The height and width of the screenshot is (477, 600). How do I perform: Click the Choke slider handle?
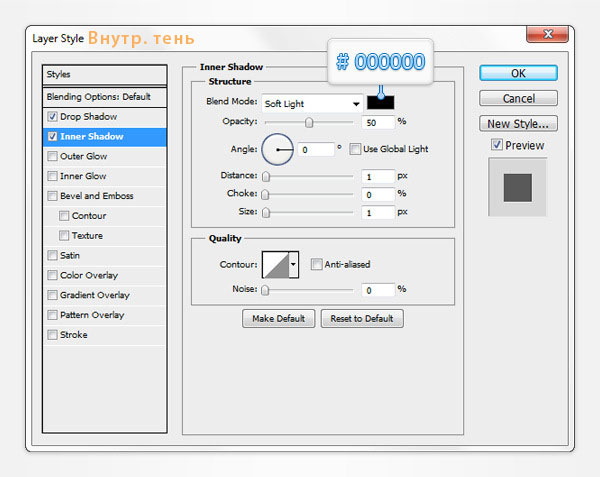(x=265, y=194)
